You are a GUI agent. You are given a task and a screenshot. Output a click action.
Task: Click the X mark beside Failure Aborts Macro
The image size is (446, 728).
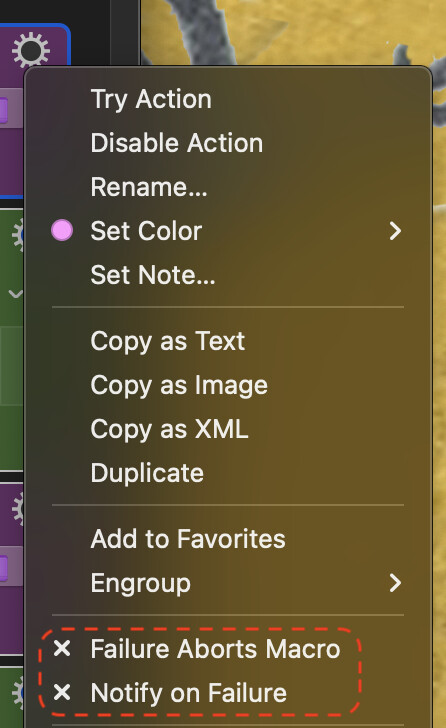tap(62, 649)
